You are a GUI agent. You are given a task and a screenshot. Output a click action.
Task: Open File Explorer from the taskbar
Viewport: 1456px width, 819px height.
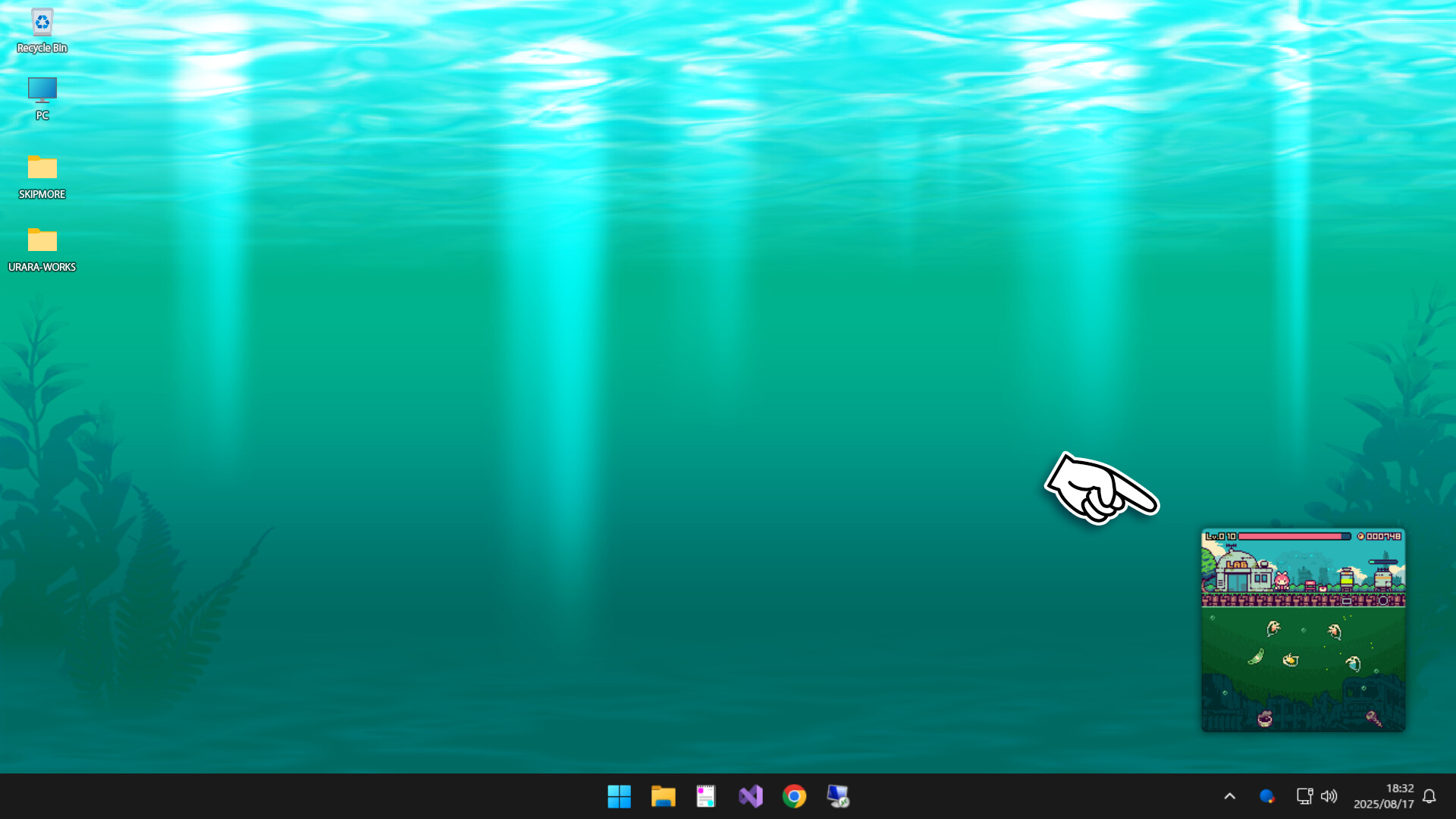point(663,796)
